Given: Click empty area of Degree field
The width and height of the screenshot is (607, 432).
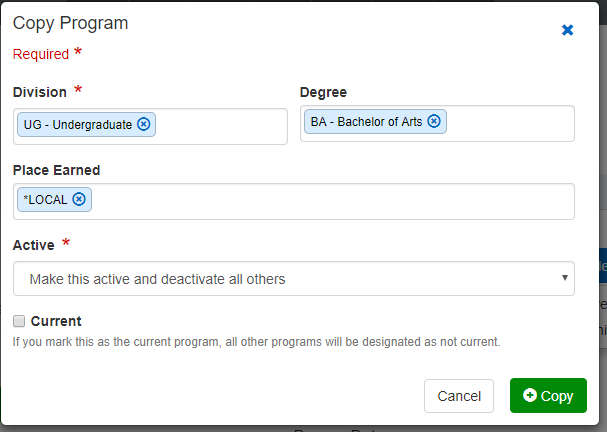Looking at the screenshot, I should click(510, 123).
